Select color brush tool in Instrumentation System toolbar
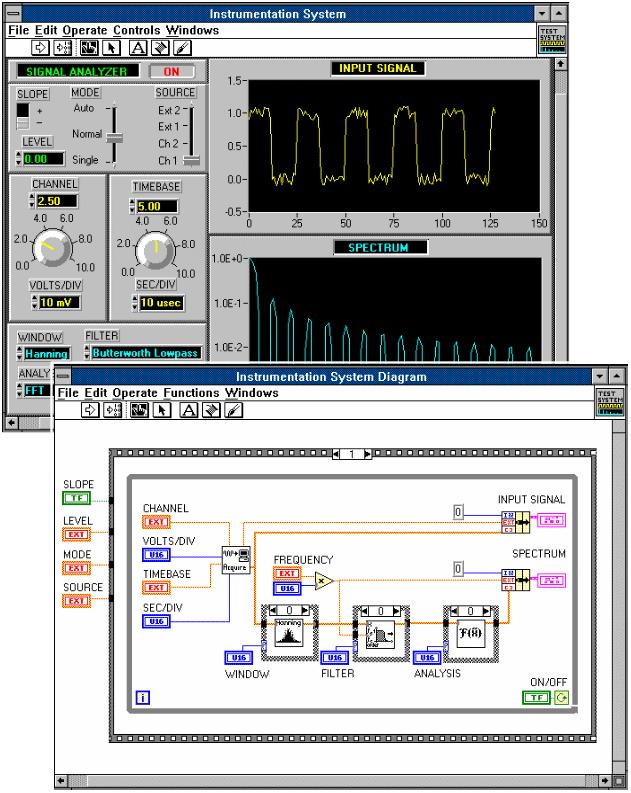 183,48
